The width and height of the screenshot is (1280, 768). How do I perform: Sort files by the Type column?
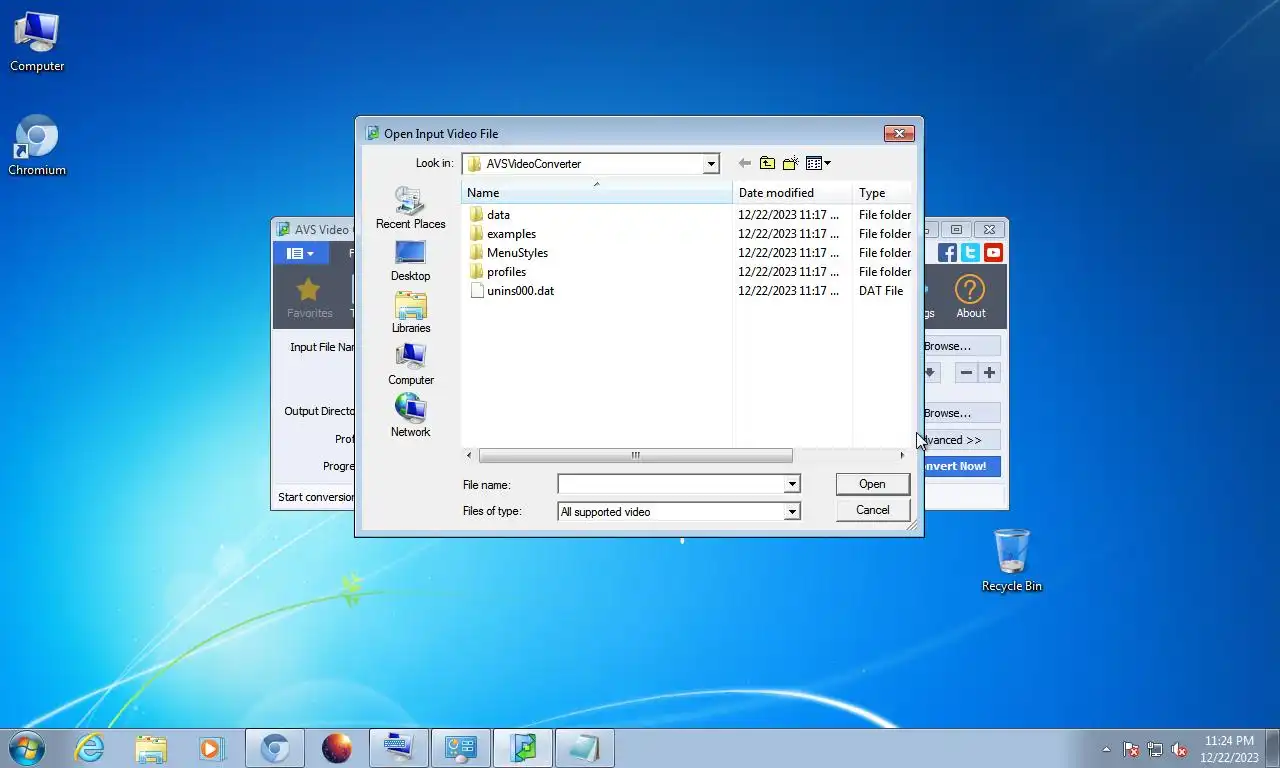pyautogui.click(x=882, y=192)
